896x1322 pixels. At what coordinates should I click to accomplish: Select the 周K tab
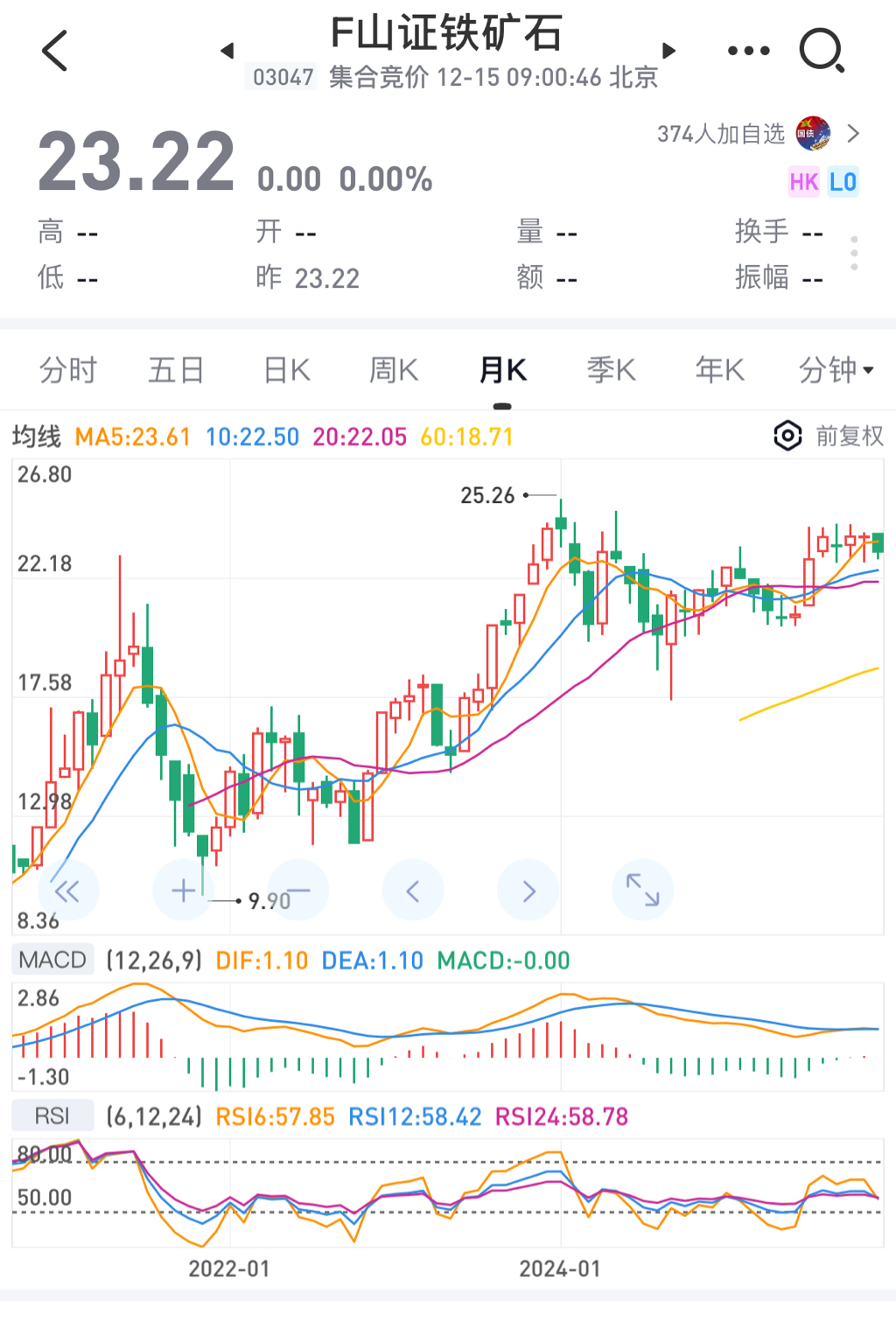point(394,370)
